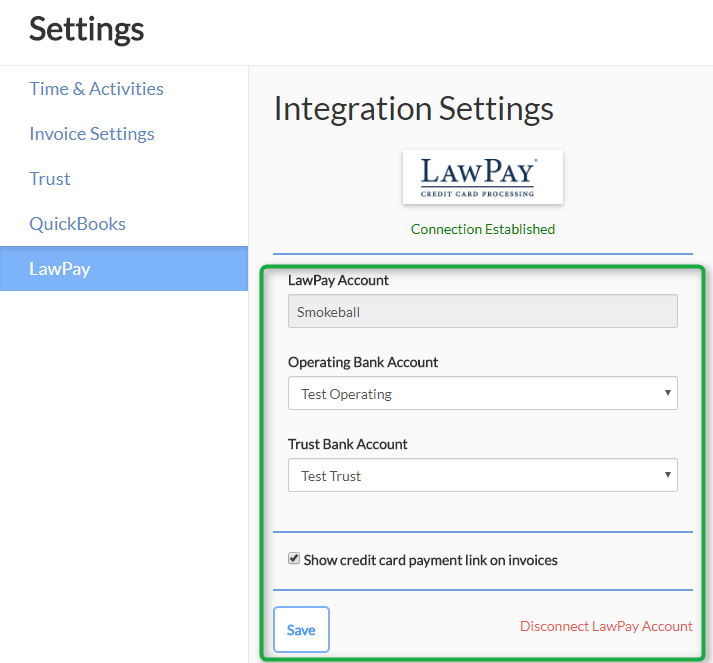Click the 'Show credit card payment link on invoices' label
This screenshot has width=713, height=663.
(430, 560)
